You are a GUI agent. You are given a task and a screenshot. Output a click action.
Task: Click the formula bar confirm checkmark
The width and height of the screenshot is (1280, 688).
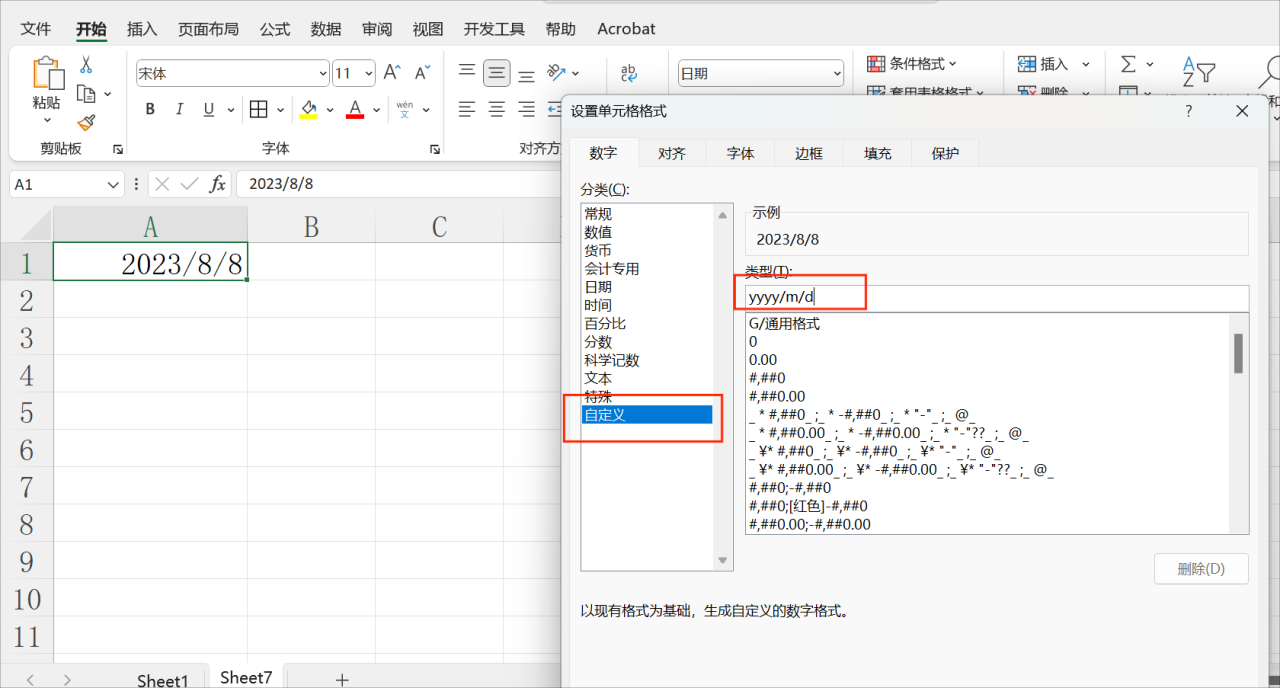(189, 184)
